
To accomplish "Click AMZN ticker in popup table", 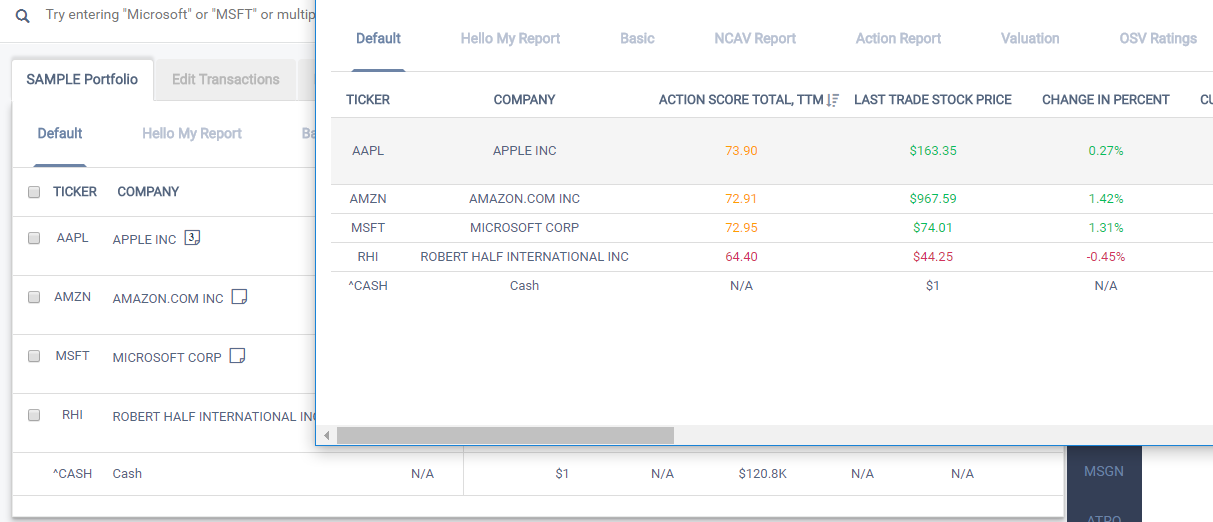I will (x=368, y=199).
